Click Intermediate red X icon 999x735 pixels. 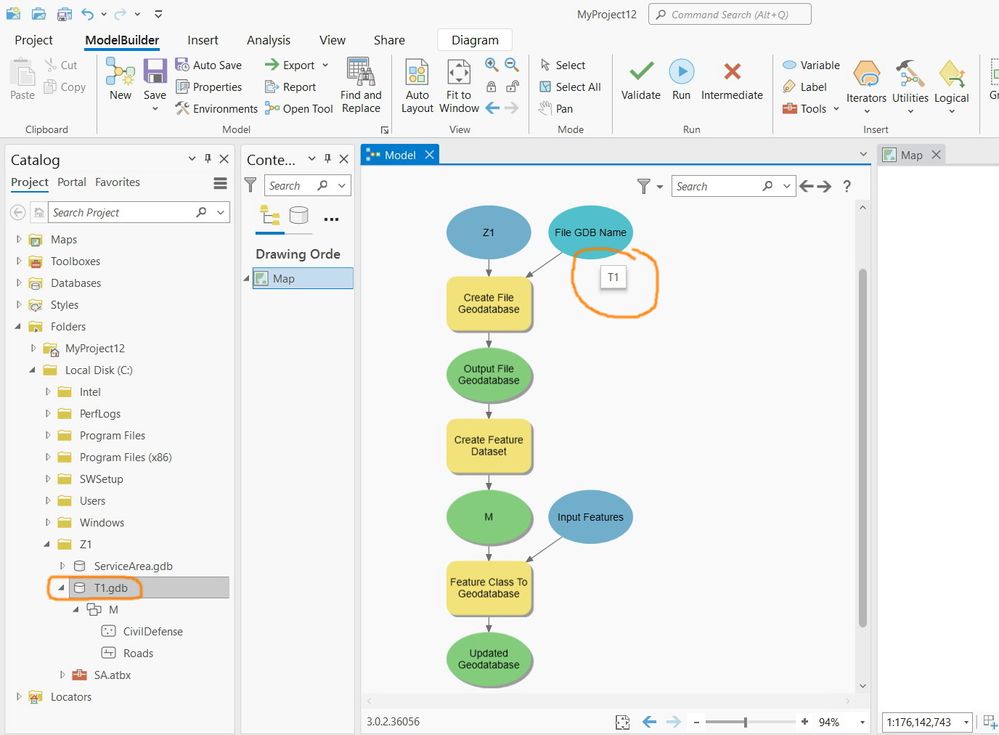coord(732,71)
